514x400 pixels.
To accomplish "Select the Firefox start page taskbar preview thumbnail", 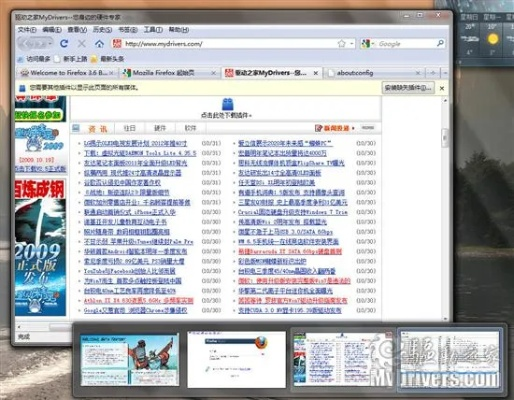I will point(236,359).
